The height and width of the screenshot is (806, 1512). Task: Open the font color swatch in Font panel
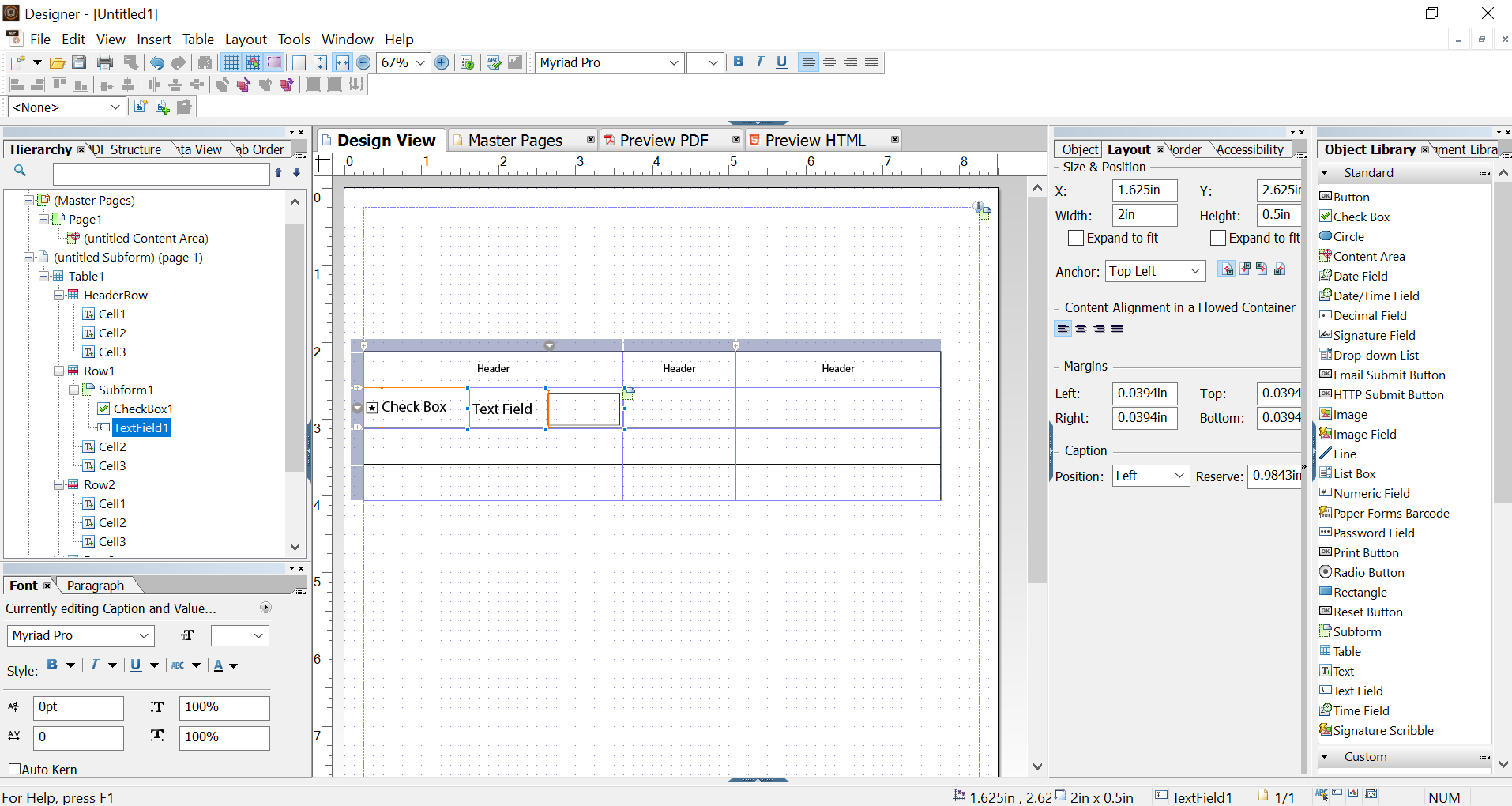pos(220,665)
